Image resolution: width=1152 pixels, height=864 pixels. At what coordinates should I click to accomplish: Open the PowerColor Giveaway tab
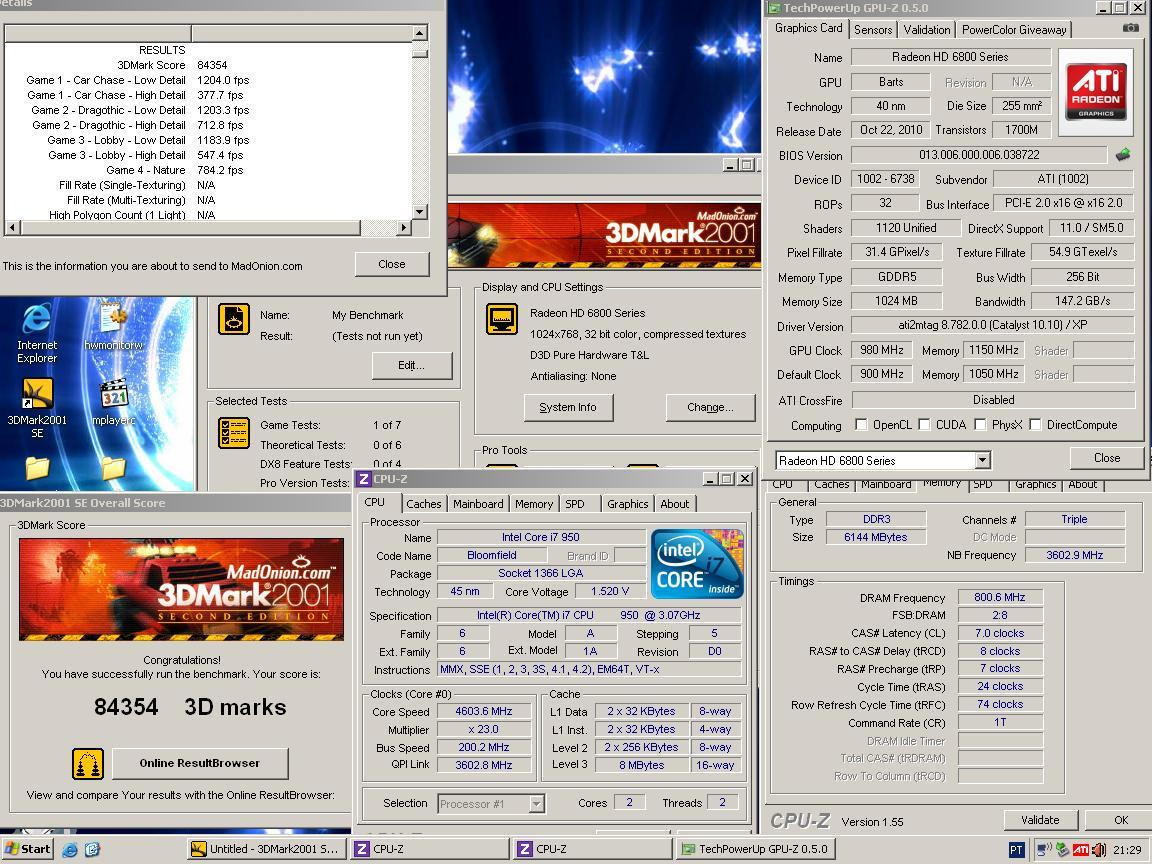pyautogui.click(x=1013, y=30)
